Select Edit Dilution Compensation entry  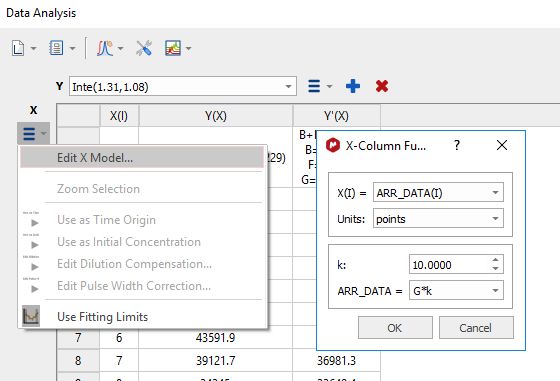point(142,264)
